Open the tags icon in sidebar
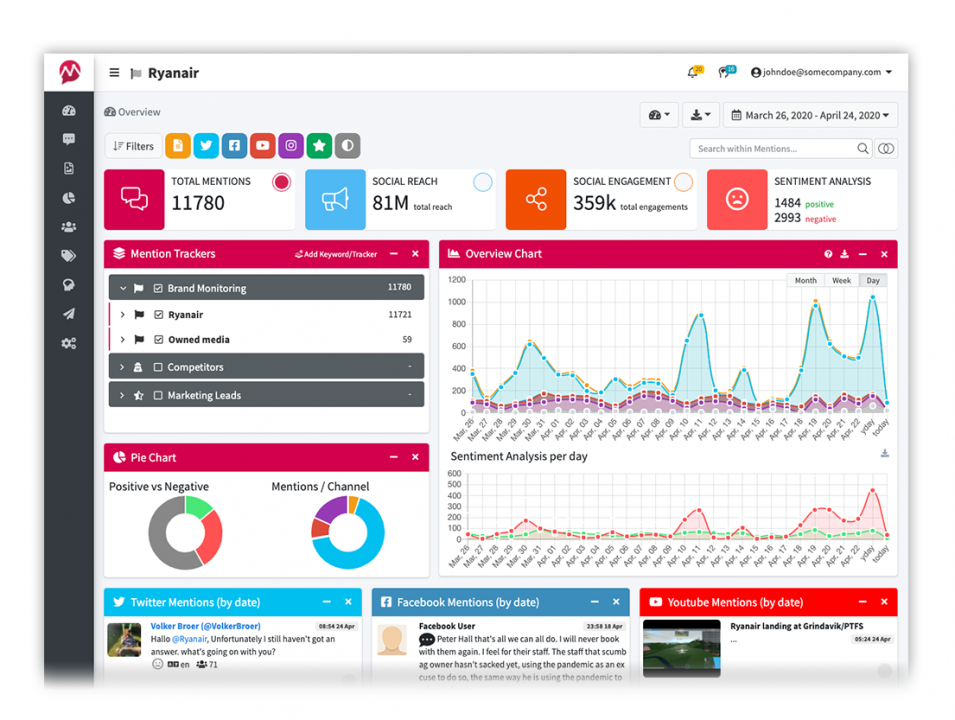 tap(69, 256)
